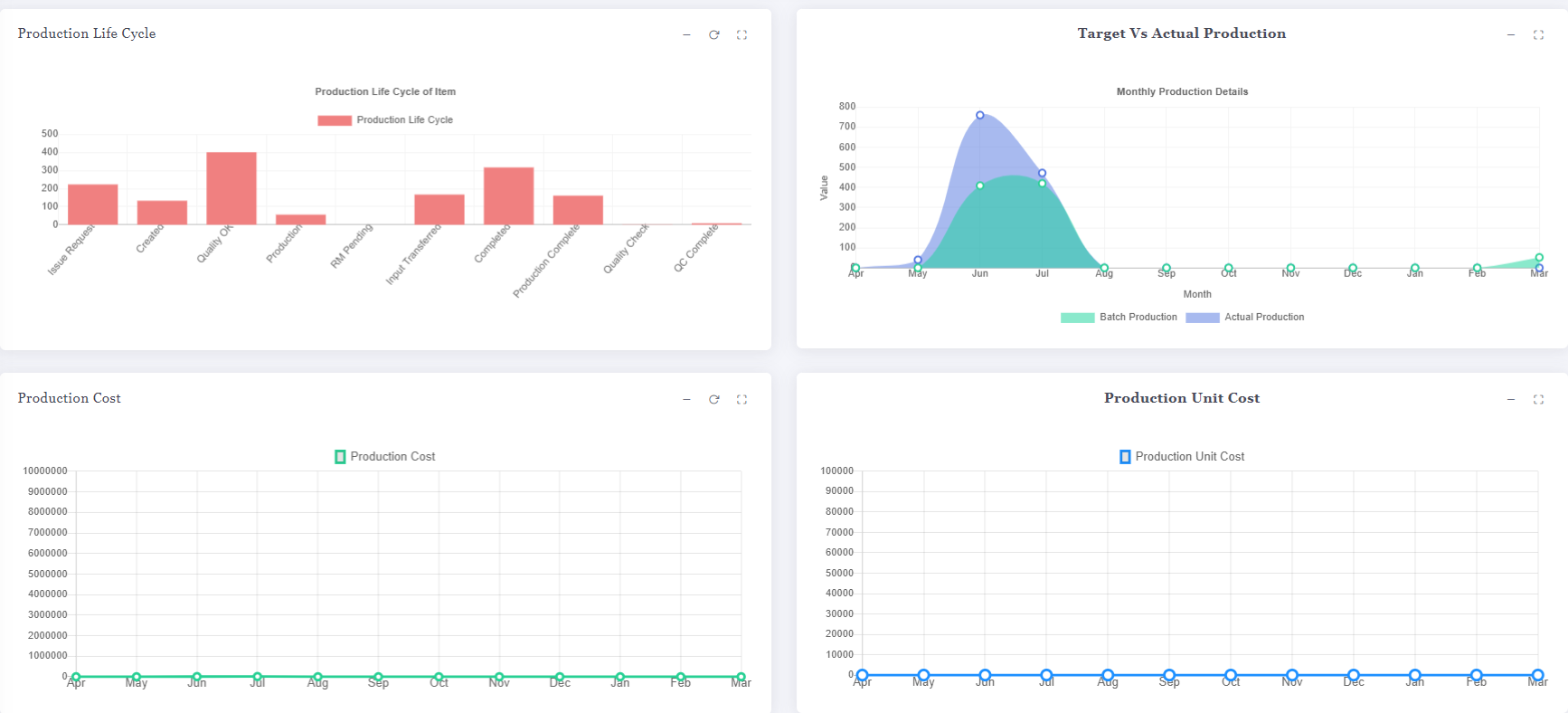Refresh the Production Life Cycle panel
1568x713 pixels.
(x=714, y=35)
